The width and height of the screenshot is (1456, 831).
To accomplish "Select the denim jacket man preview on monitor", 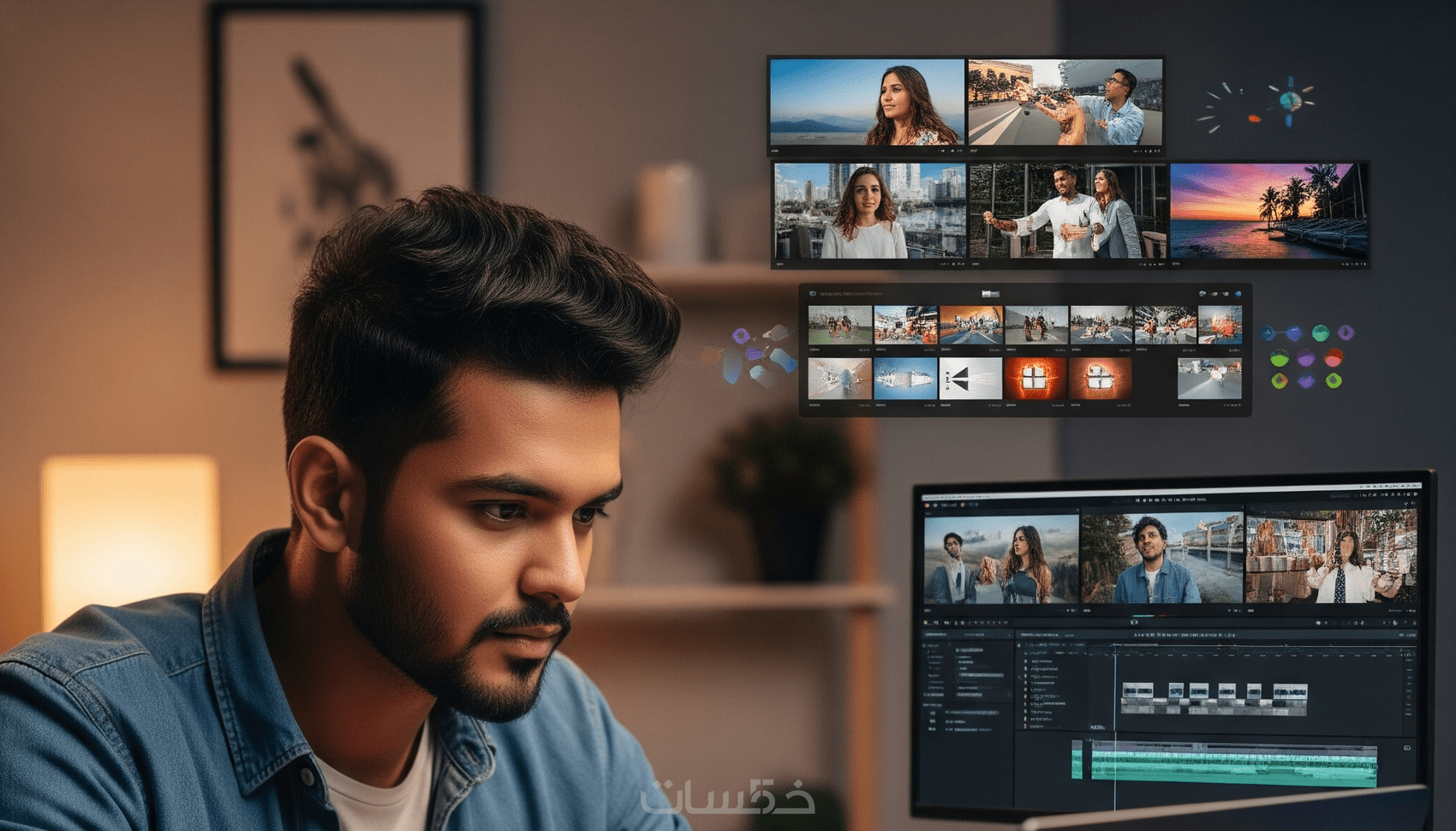I will 1162,558.
